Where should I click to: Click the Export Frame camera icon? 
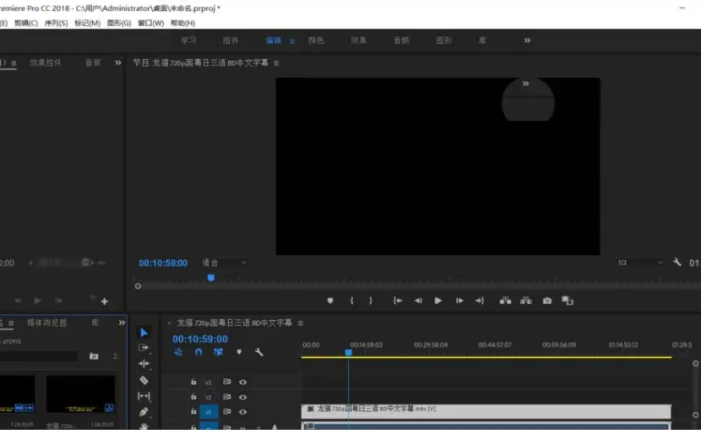(x=547, y=300)
